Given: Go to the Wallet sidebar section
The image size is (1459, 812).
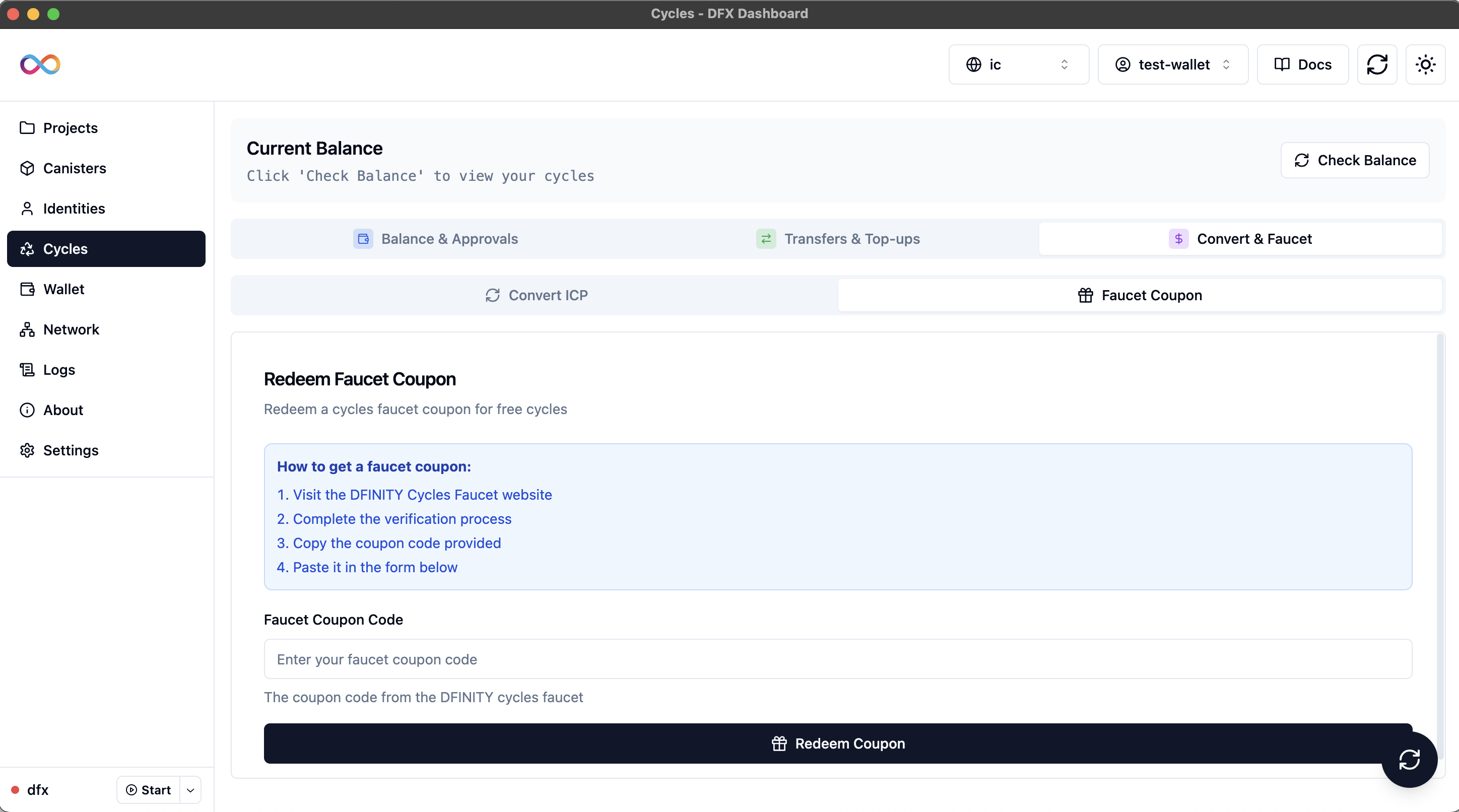Looking at the screenshot, I should [63, 289].
